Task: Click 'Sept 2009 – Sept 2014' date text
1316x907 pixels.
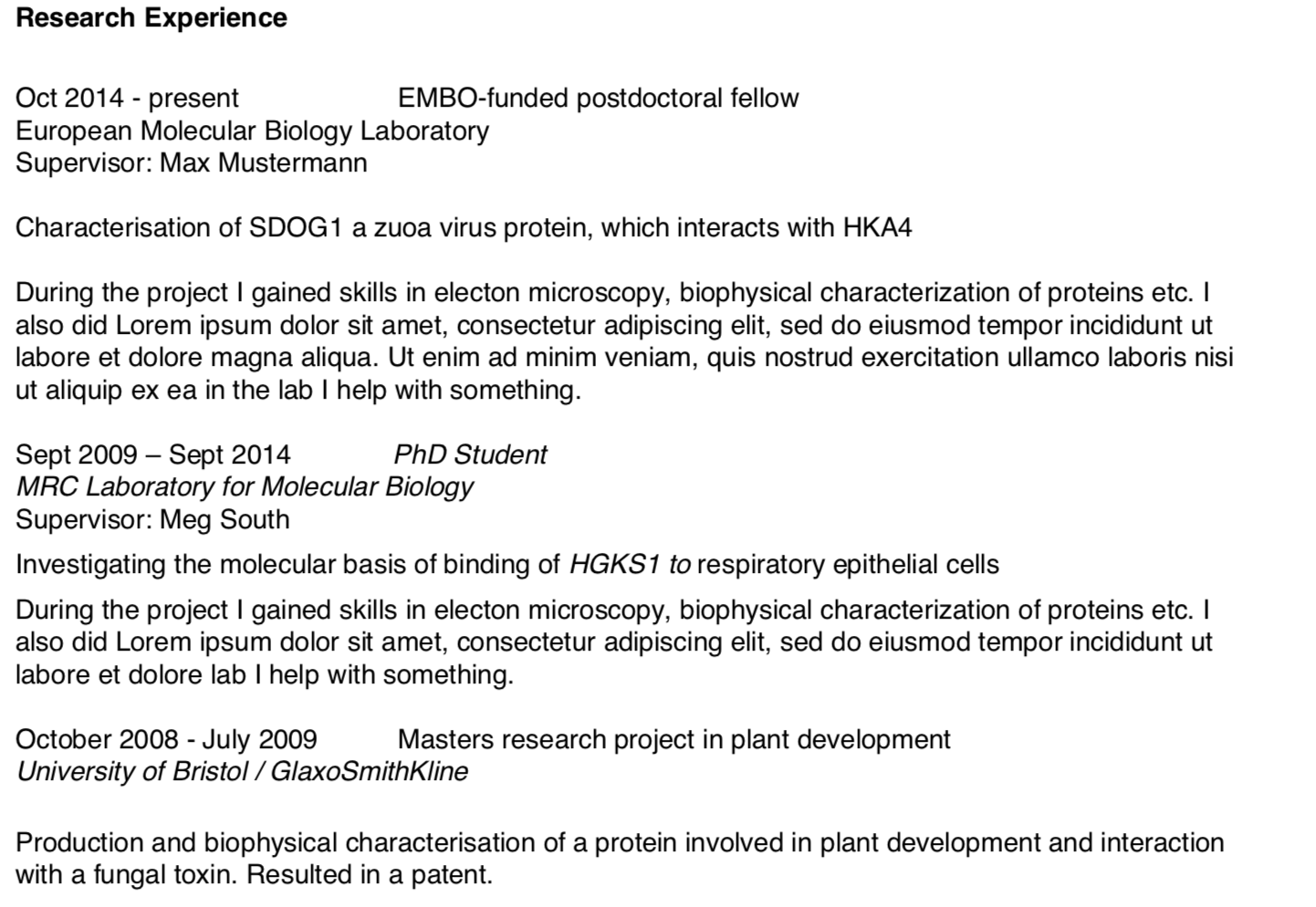Action: coord(153,454)
